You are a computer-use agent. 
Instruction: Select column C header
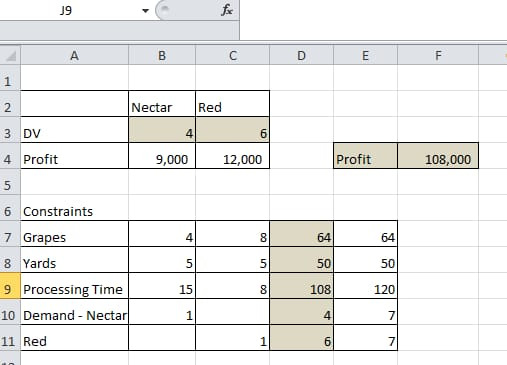click(233, 55)
